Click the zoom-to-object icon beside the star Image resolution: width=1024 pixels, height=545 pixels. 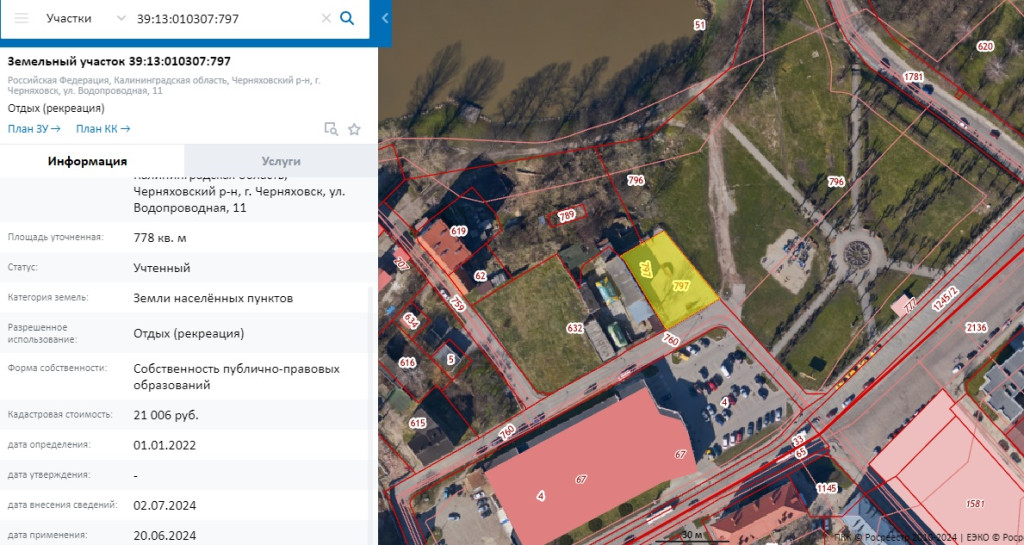[331, 129]
